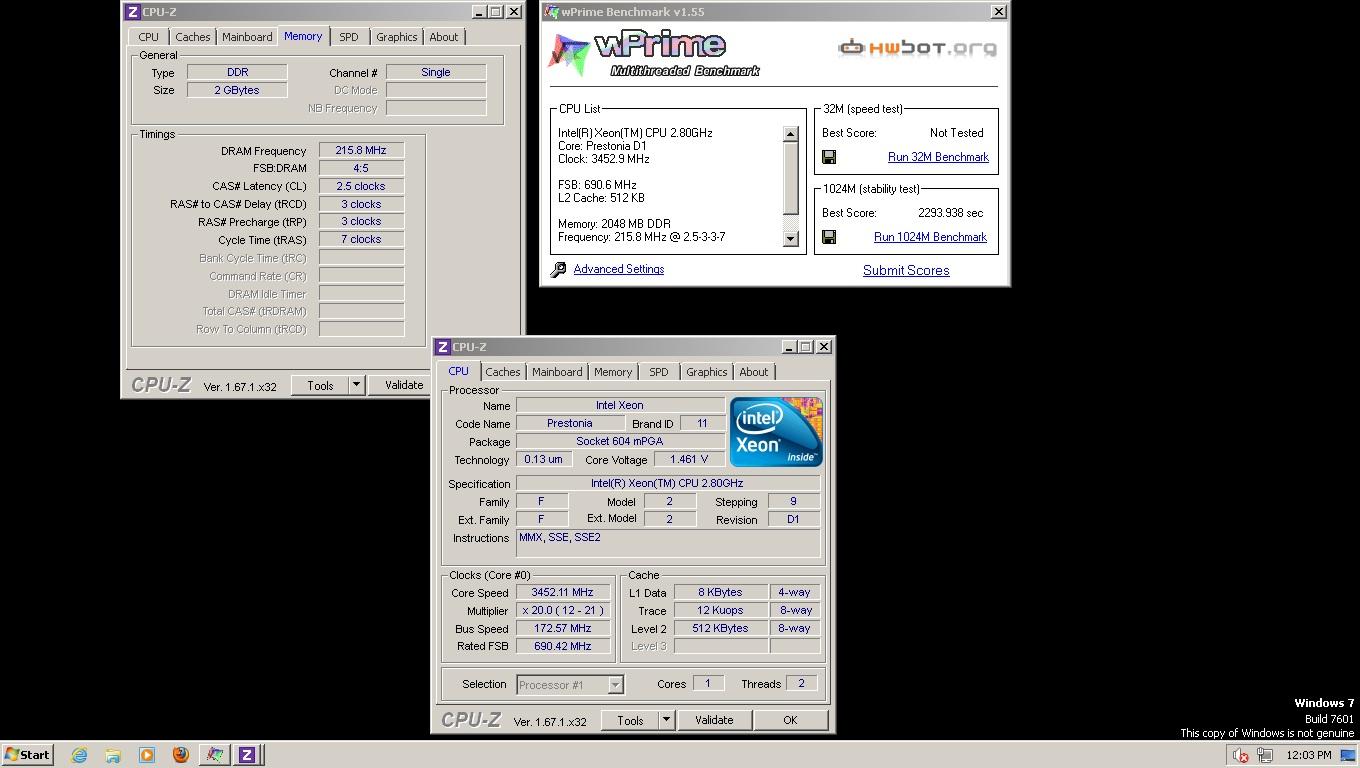Select the CPU tab in the CPU-Z Memory window
This screenshot has width=1360, height=768.
(149, 37)
